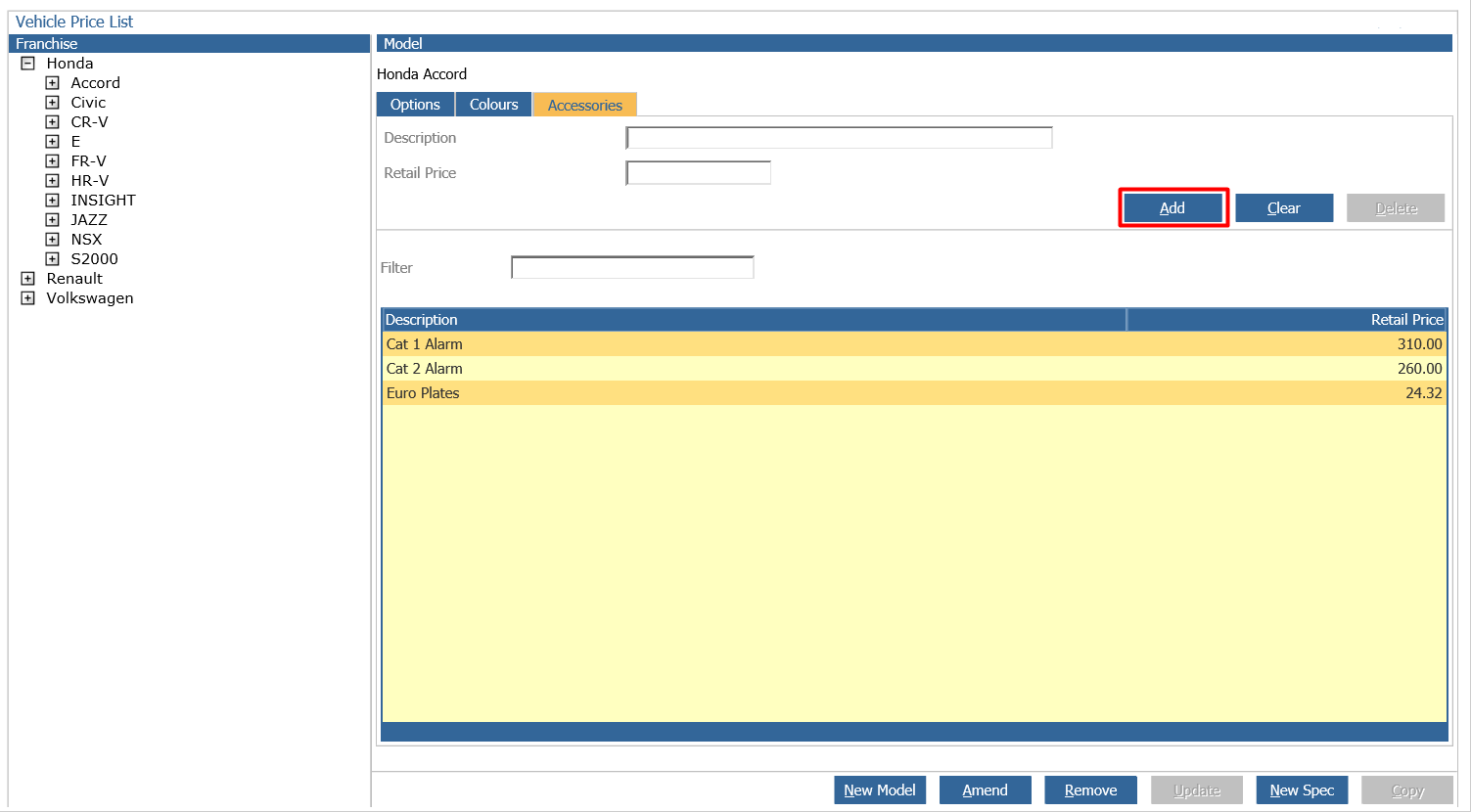Select Volkswagen in the franchise tree
The height and width of the screenshot is (812, 1471).
click(x=90, y=298)
